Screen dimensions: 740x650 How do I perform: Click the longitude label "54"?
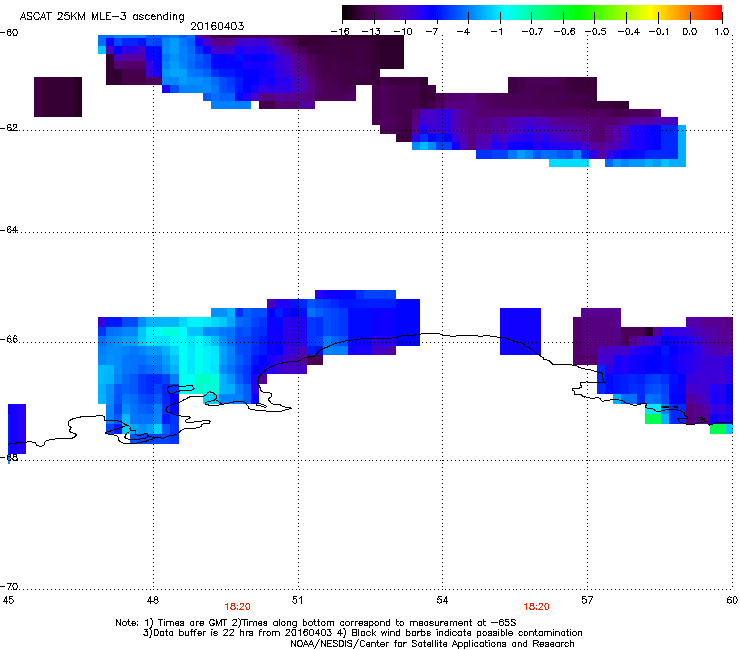click(442, 600)
